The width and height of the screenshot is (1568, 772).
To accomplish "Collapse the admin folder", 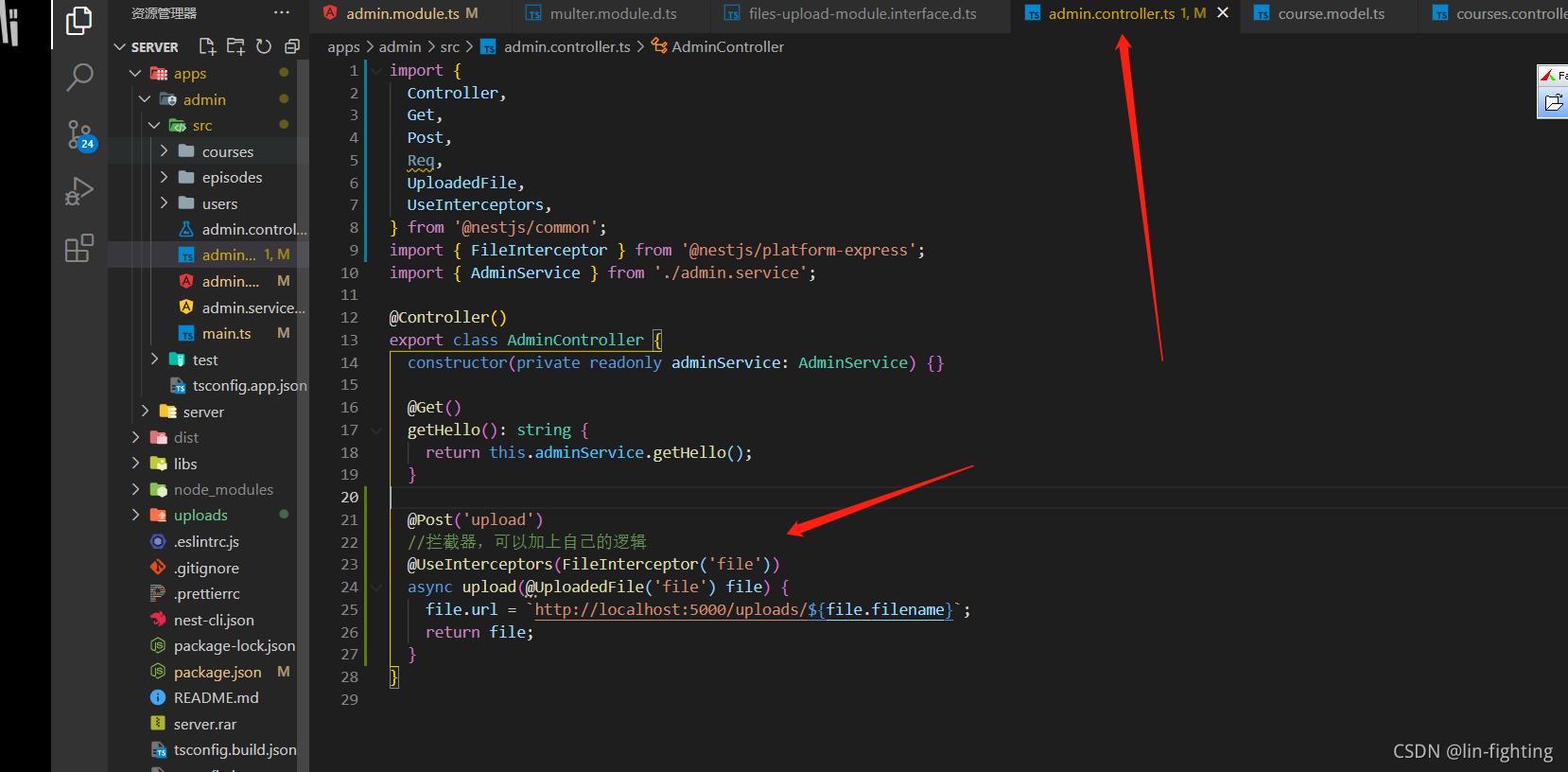I will click(x=145, y=99).
